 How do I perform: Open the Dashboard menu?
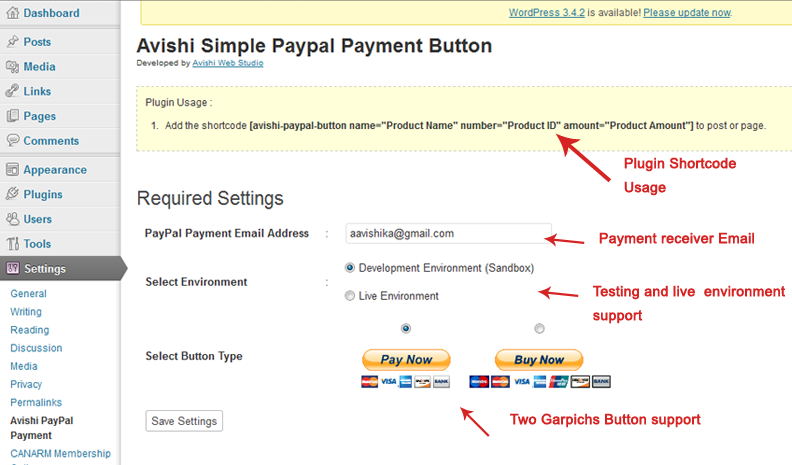pyautogui.click(x=51, y=13)
